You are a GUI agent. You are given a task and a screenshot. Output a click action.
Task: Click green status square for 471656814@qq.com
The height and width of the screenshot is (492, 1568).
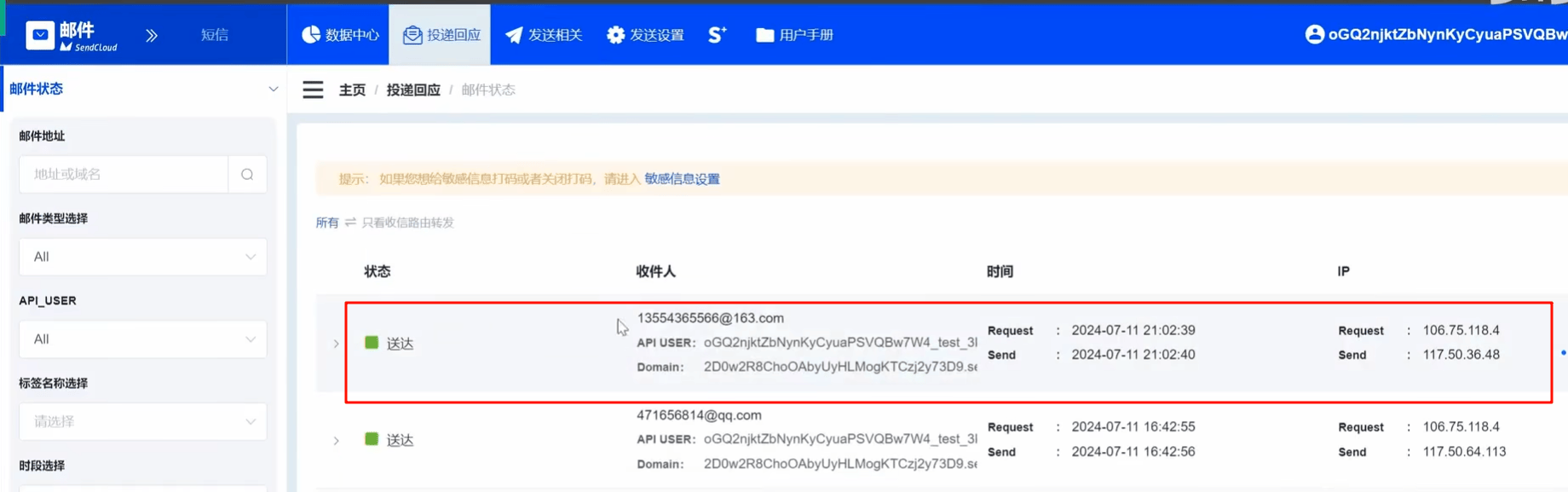[372, 439]
